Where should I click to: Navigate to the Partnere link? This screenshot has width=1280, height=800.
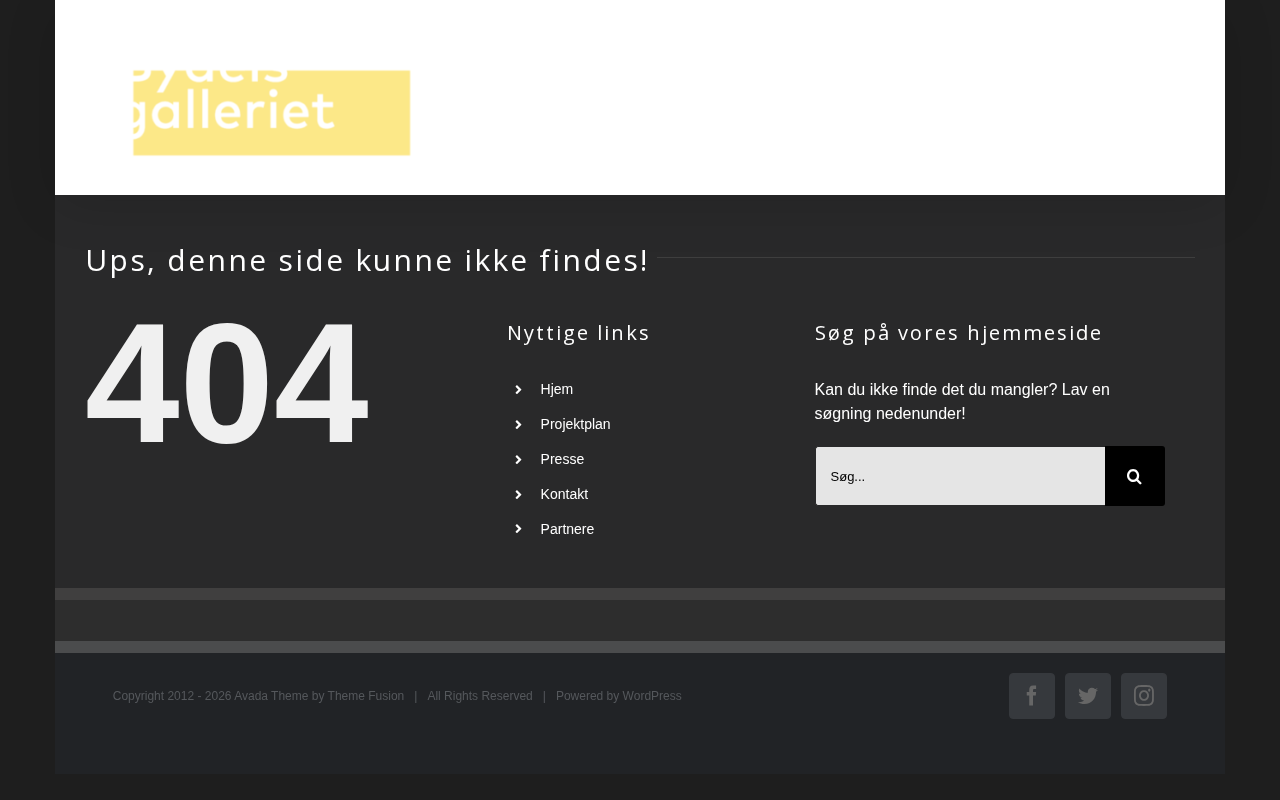tap(567, 529)
